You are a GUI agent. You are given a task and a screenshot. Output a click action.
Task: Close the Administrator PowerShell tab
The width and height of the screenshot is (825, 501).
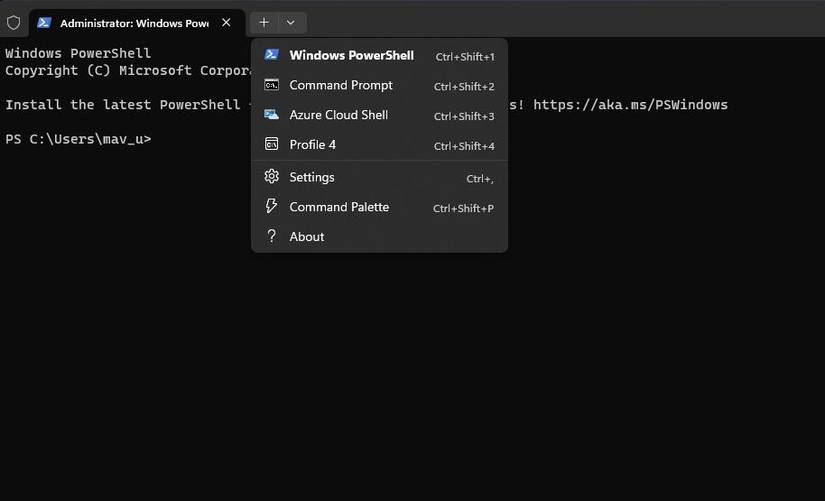[x=226, y=22]
